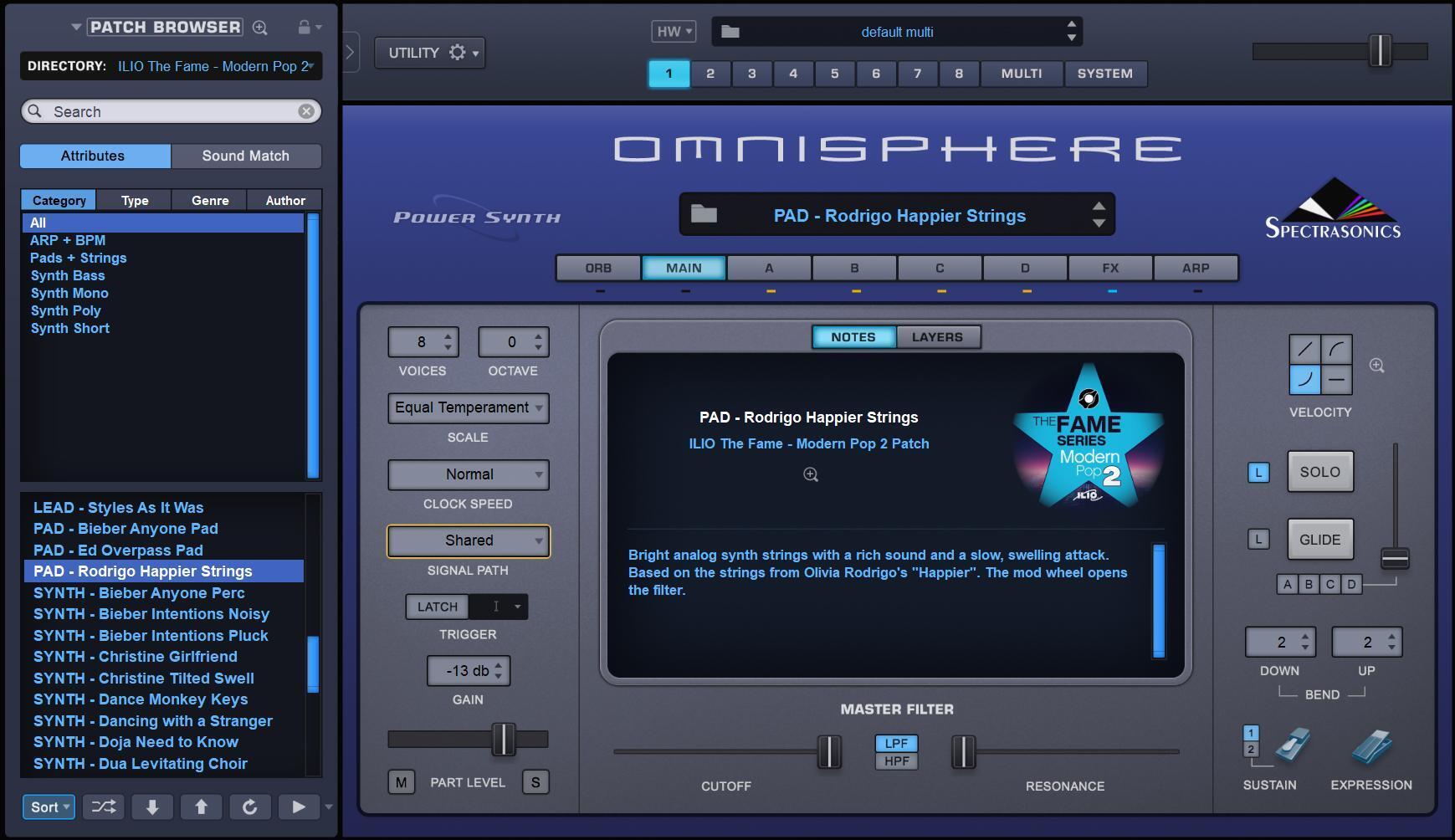Open the Signal Path dropdown showing Shared
Viewport: 1455px width, 840px height.
click(468, 540)
